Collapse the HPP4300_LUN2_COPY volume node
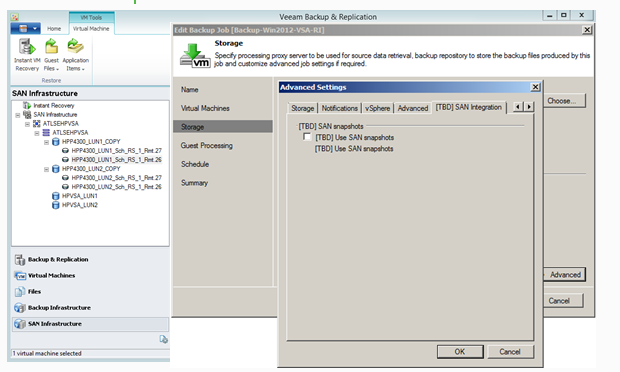Viewport: 620px width, 372px height. tap(46, 170)
